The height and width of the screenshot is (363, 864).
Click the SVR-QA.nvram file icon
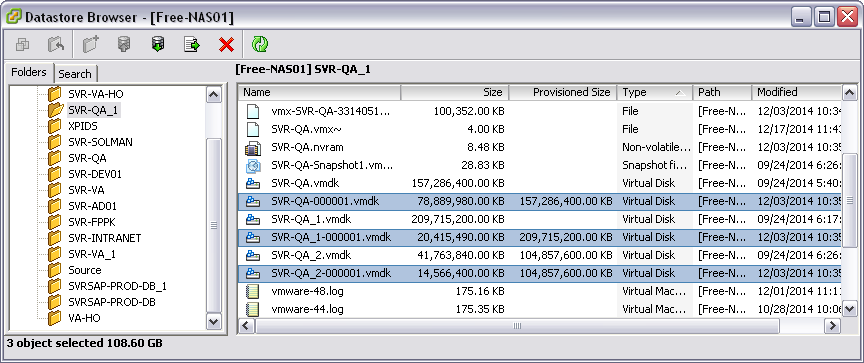[x=252, y=148]
